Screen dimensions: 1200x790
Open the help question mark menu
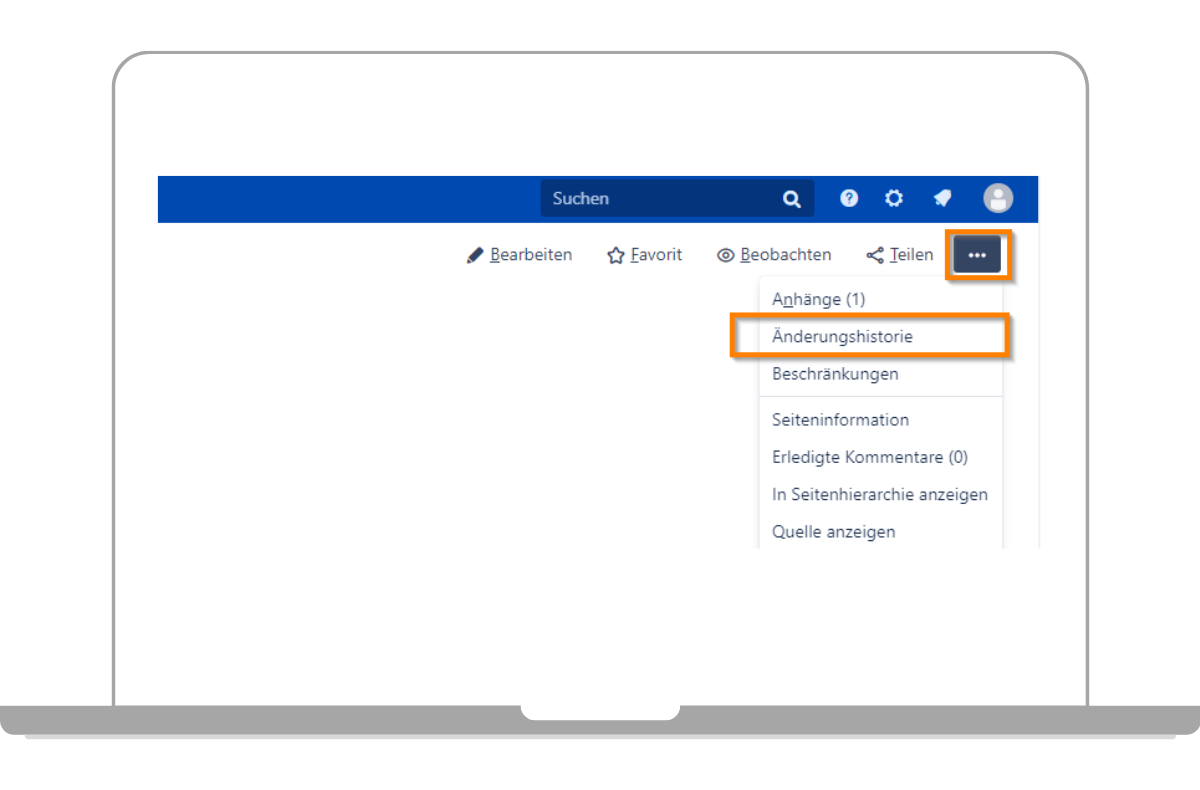tap(849, 198)
